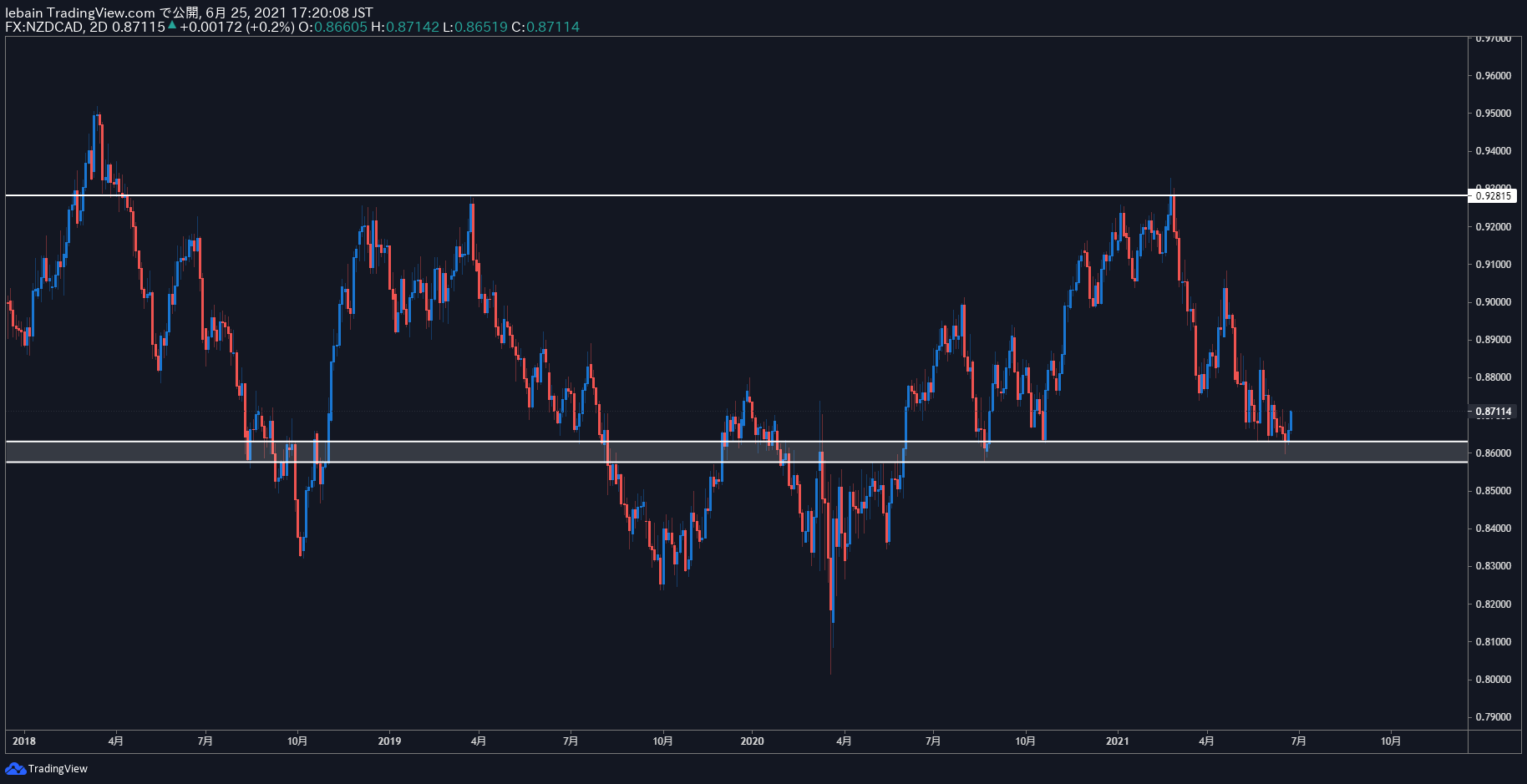Click the 2020 label on time axis
1527x784 pixels.
752,741
